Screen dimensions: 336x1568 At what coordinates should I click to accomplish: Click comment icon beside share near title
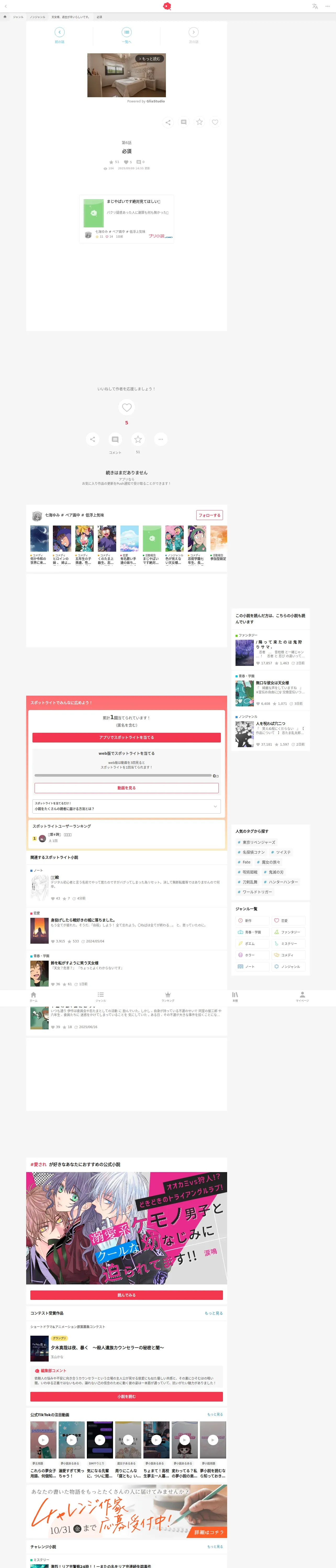183,122
